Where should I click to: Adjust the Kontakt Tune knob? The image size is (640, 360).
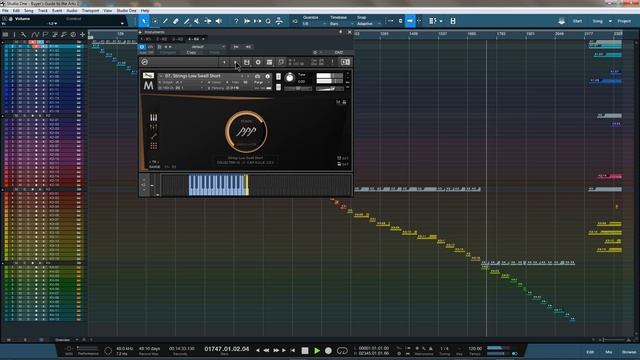click(x=289, y=78)
